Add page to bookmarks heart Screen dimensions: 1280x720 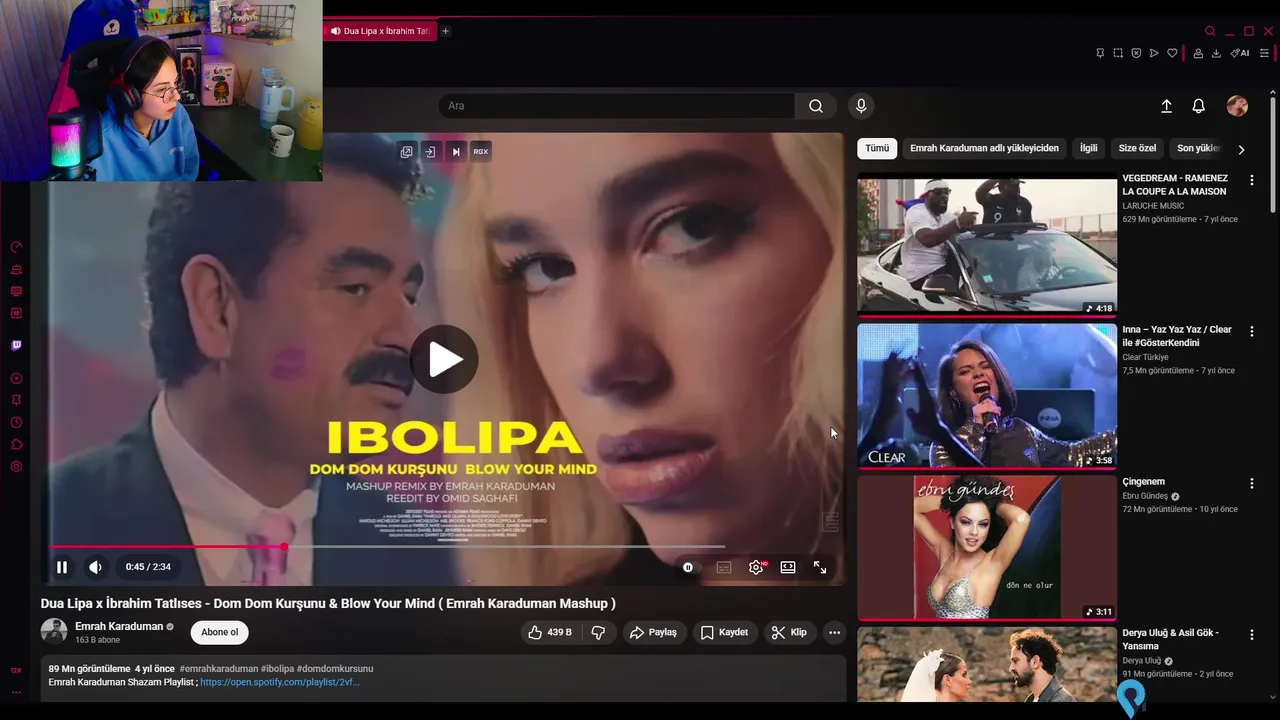[1172, 53]
